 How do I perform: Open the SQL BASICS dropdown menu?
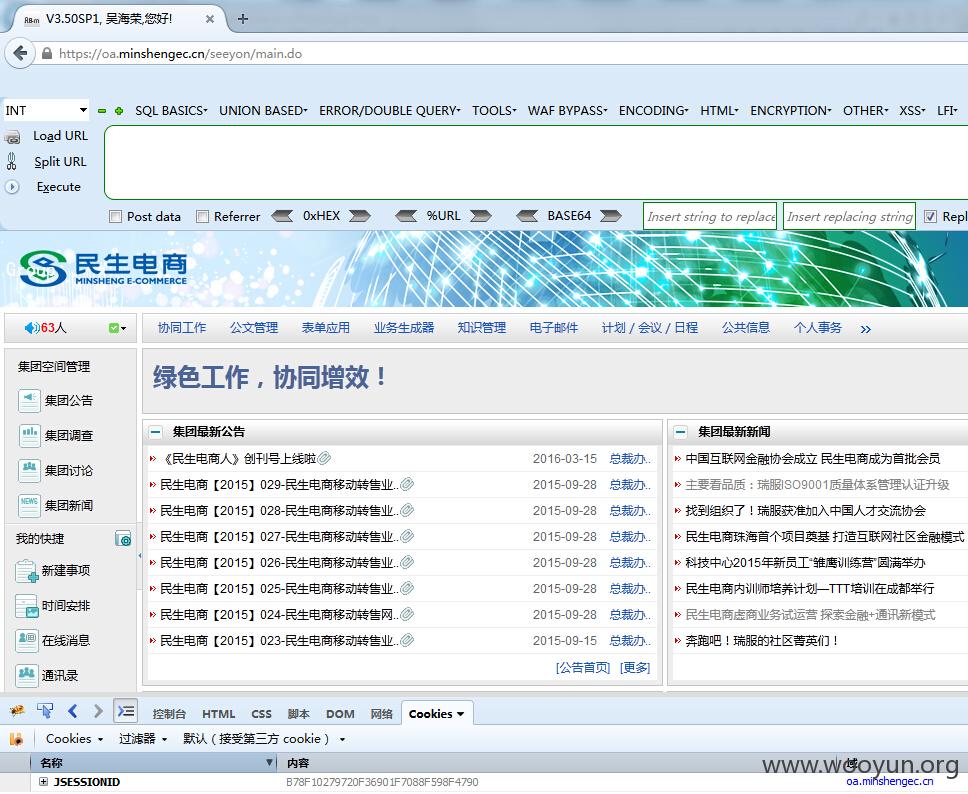click(171, 111)
